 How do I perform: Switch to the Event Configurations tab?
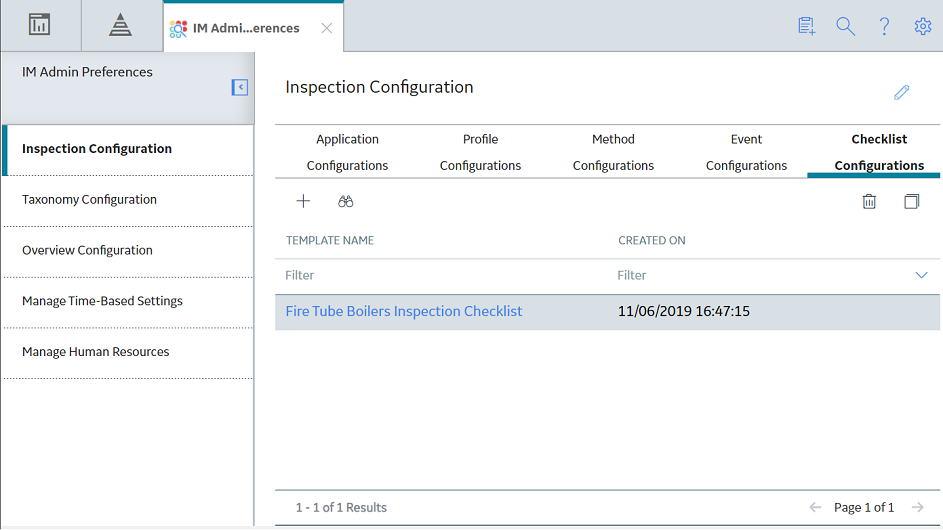[746, 152]
